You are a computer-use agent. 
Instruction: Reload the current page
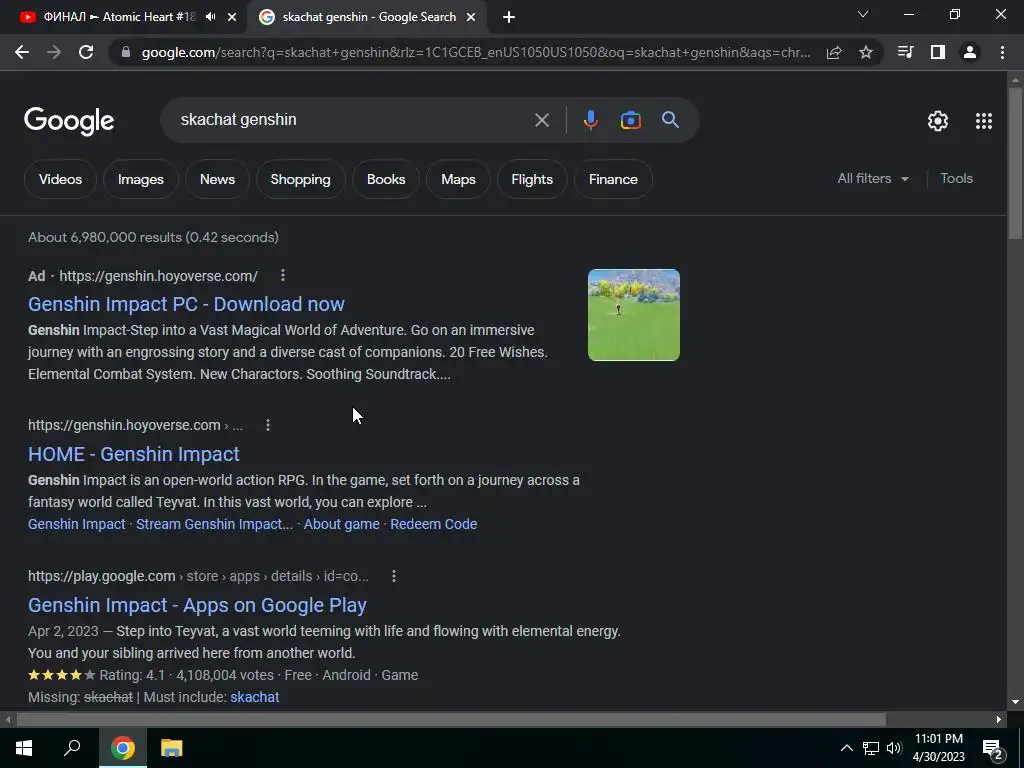pyautogui.click(x=86, y=52)
